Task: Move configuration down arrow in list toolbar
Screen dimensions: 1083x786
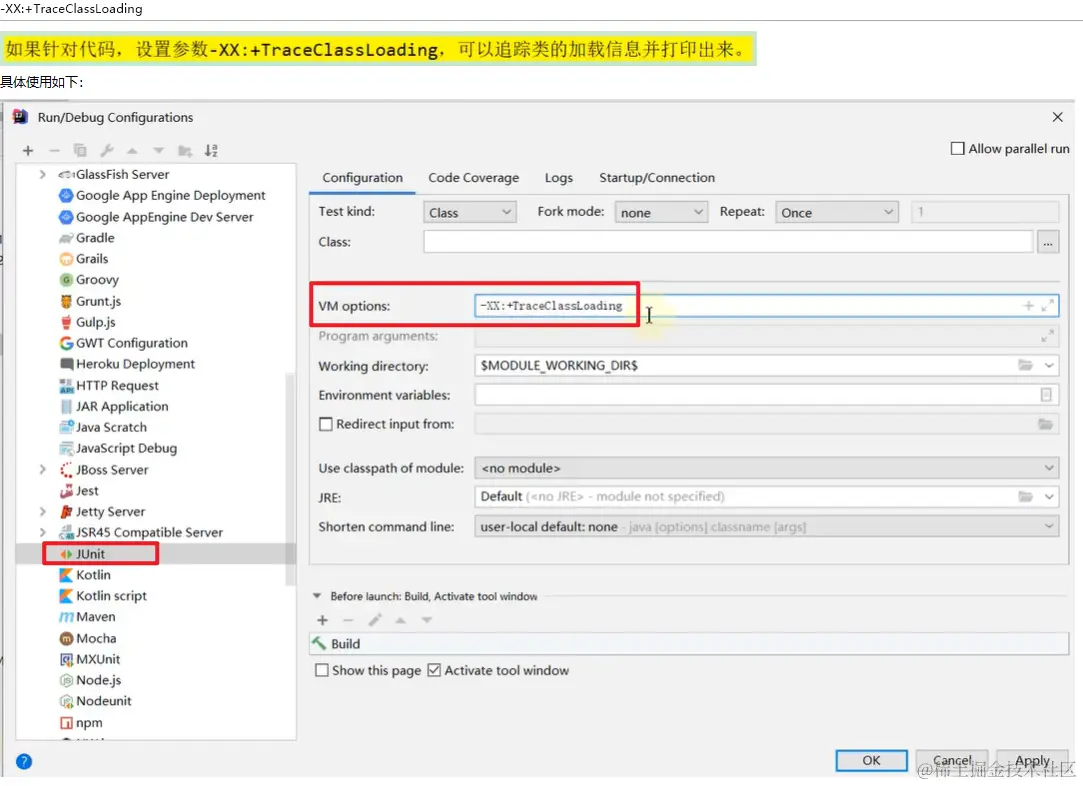Action: pos(159,151)
